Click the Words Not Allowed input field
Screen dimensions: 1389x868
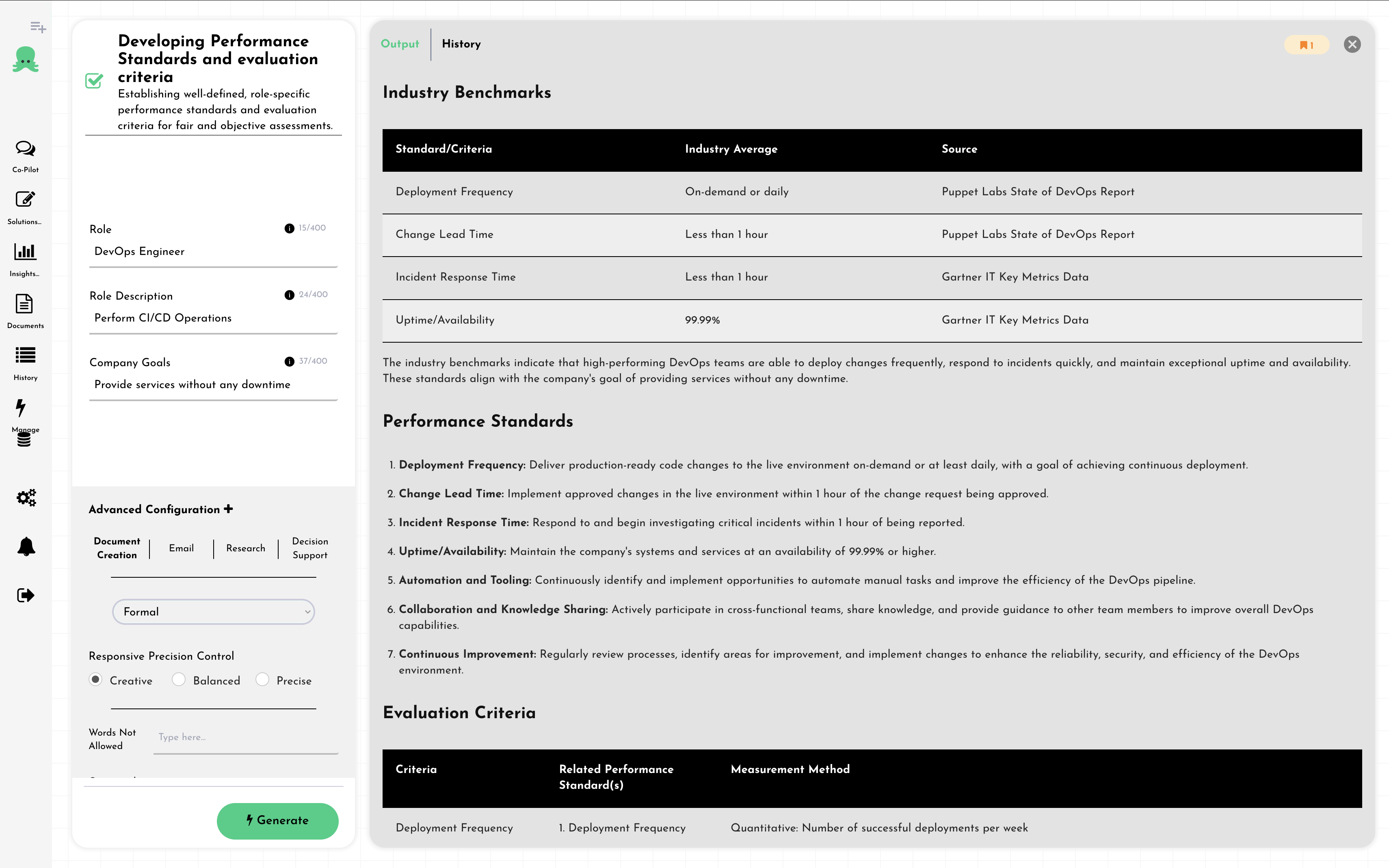[x=246, y=738]
